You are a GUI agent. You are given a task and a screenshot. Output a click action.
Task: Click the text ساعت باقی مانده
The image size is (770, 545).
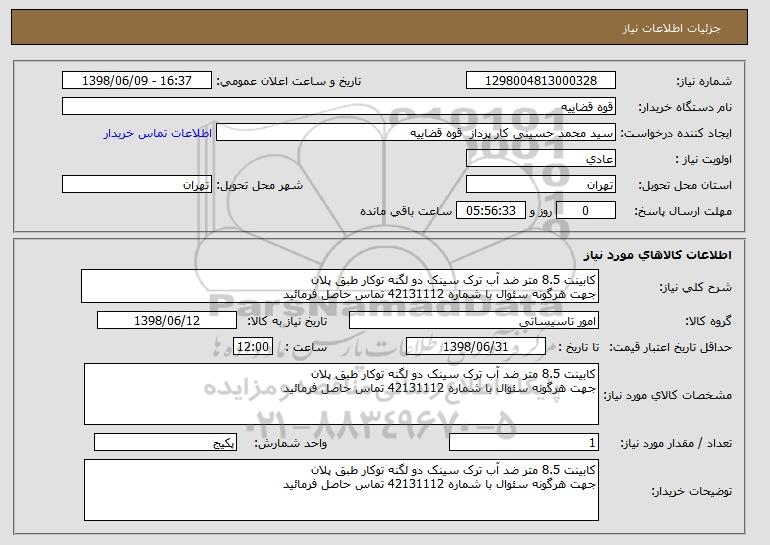(406, 211)
